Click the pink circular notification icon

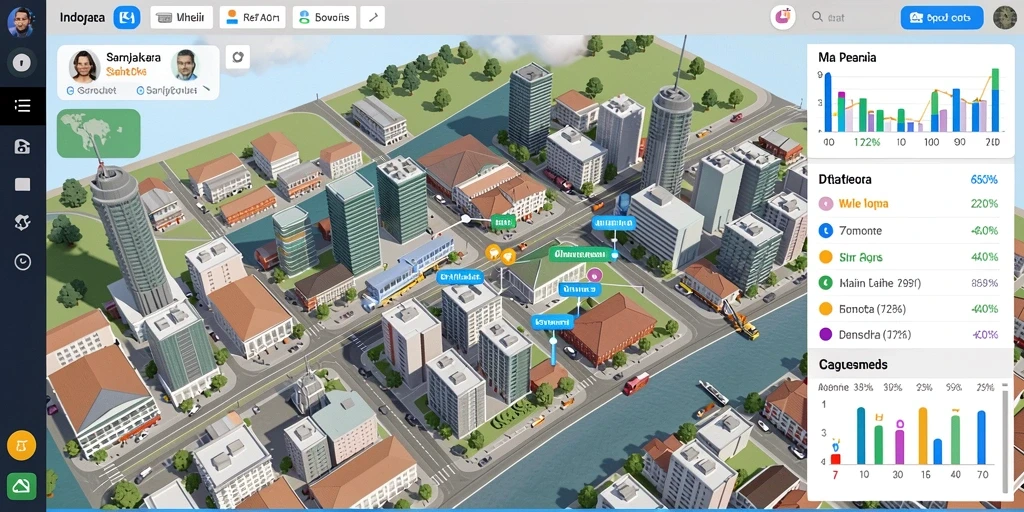click(783, 18)
